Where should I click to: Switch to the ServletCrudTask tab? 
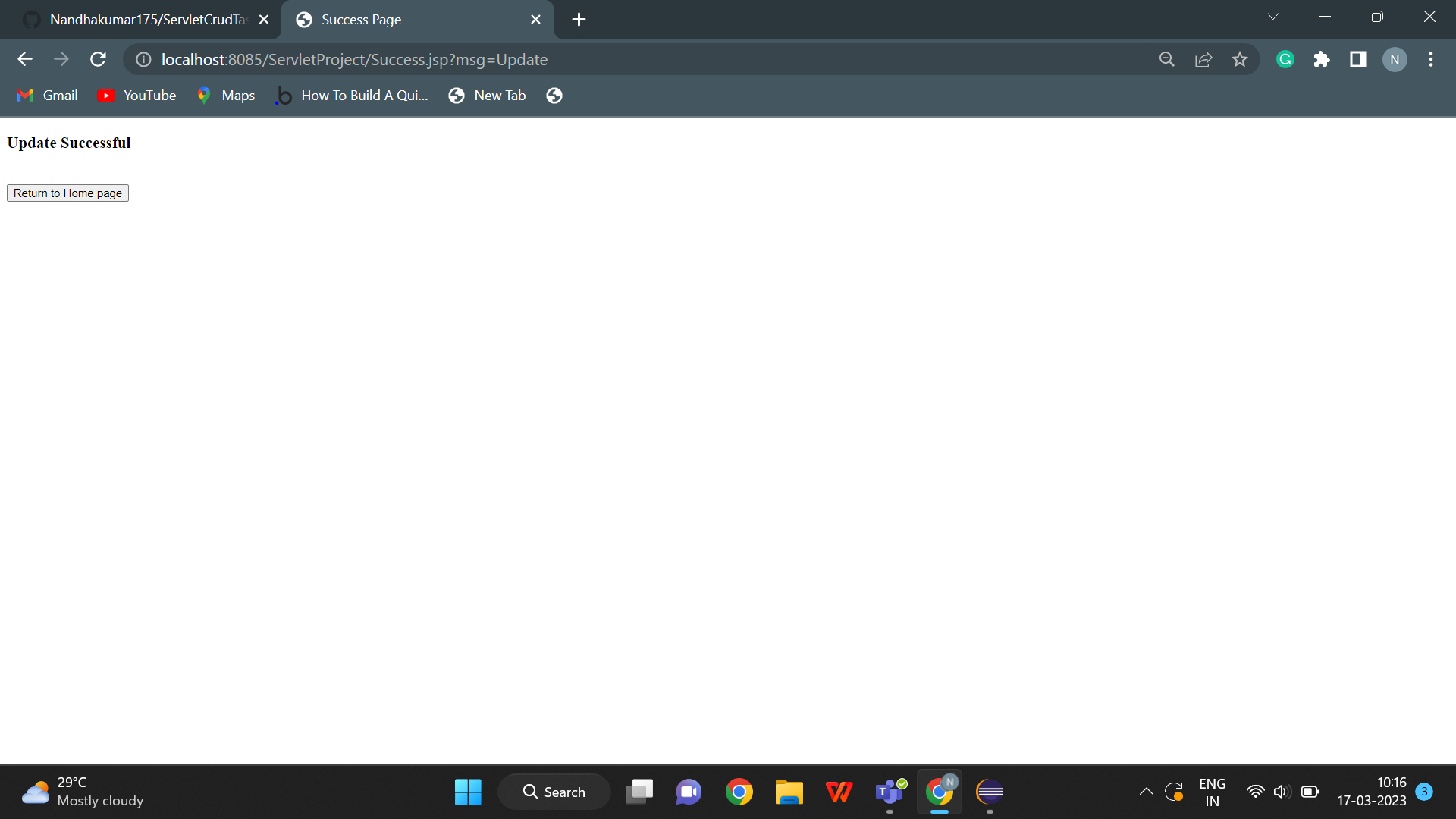[x=144, y=19]
